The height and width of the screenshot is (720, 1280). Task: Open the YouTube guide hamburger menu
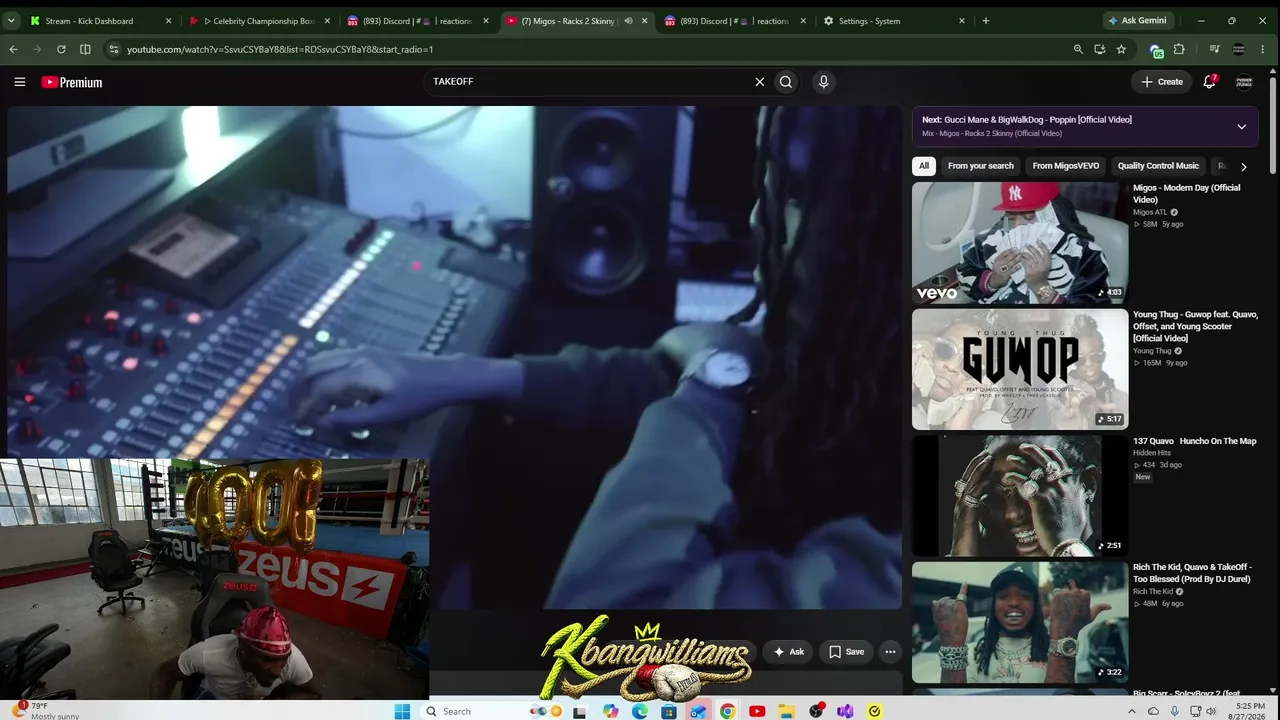(20, 82)
